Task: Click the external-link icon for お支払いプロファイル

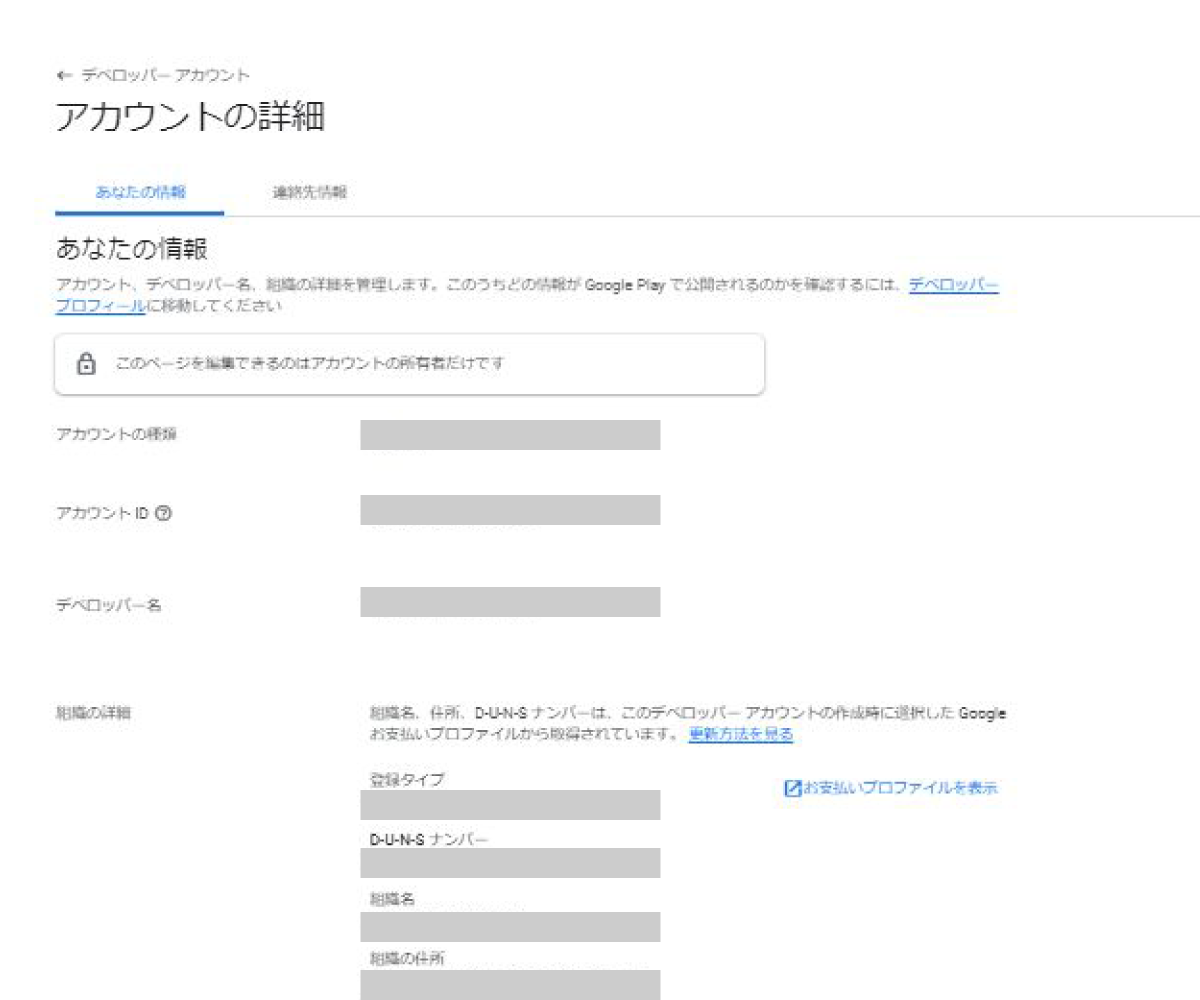Action: coord(792,788)
